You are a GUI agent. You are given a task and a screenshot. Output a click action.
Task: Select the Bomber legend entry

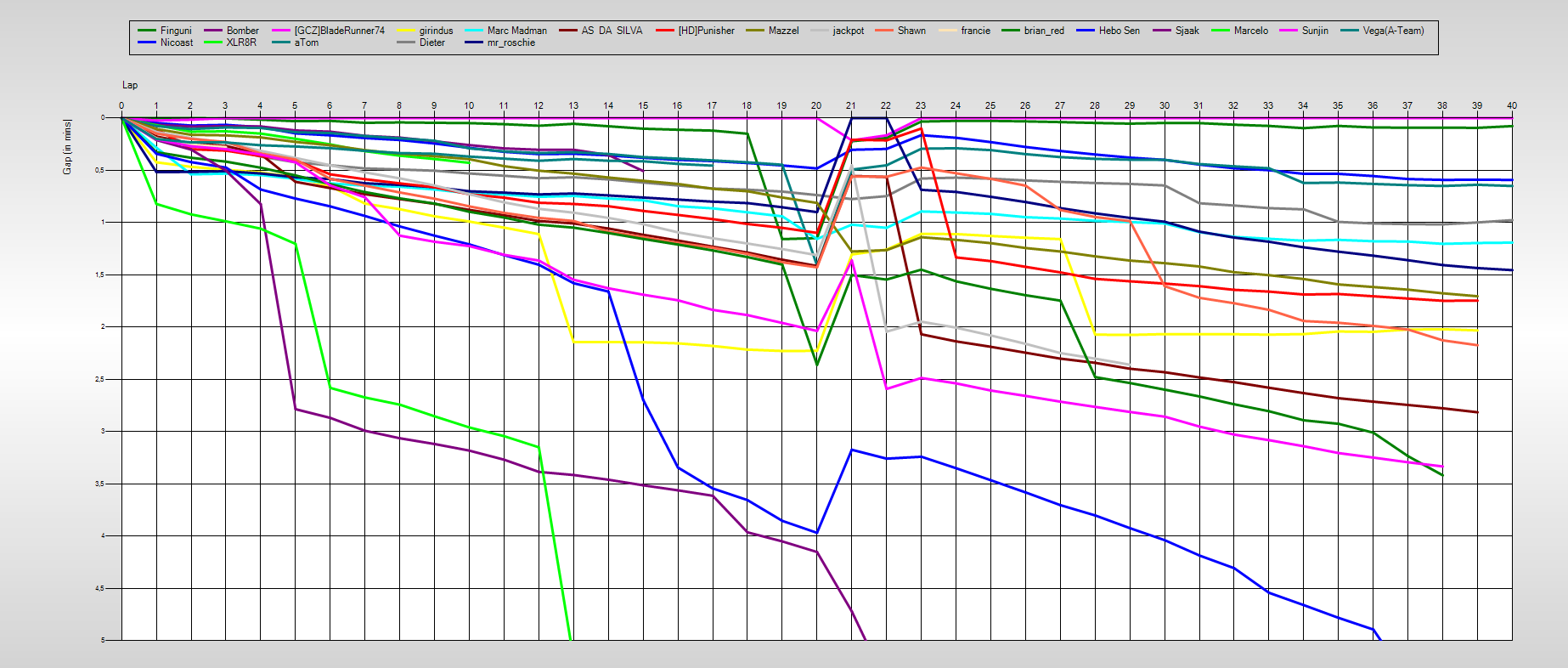pos(242,31)
